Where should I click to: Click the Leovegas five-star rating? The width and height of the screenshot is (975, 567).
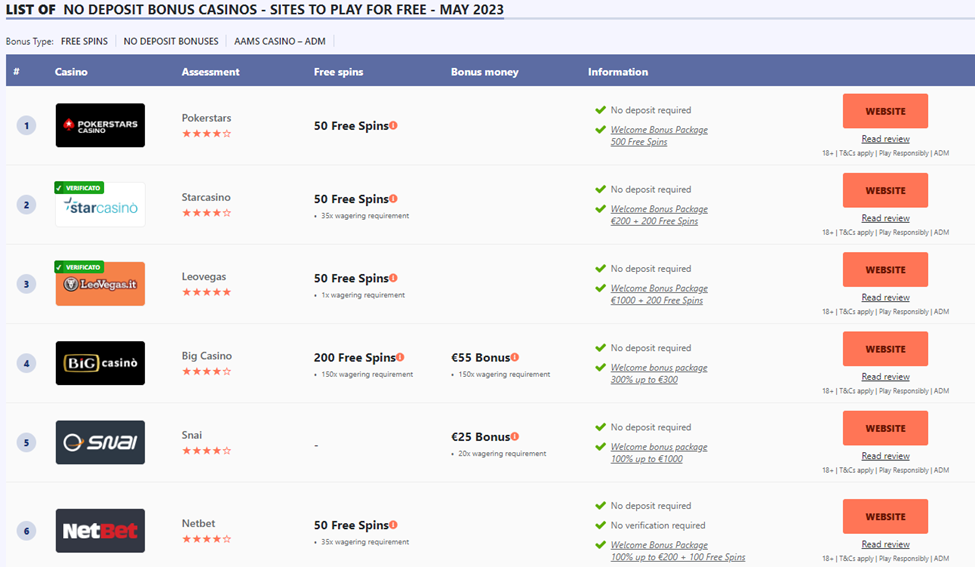coord(206,292)
